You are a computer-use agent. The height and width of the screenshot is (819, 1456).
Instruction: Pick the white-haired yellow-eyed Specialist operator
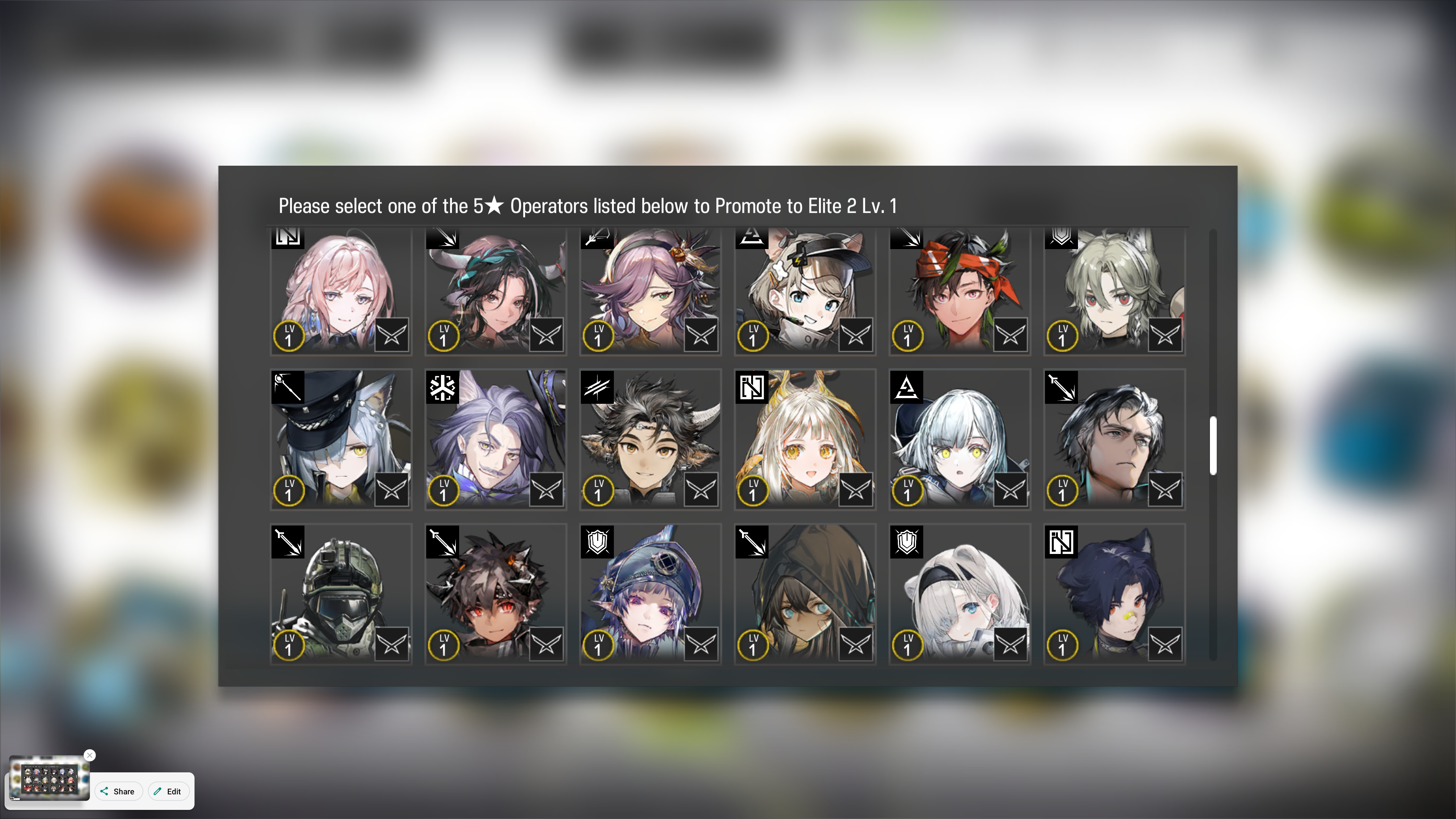960,439
